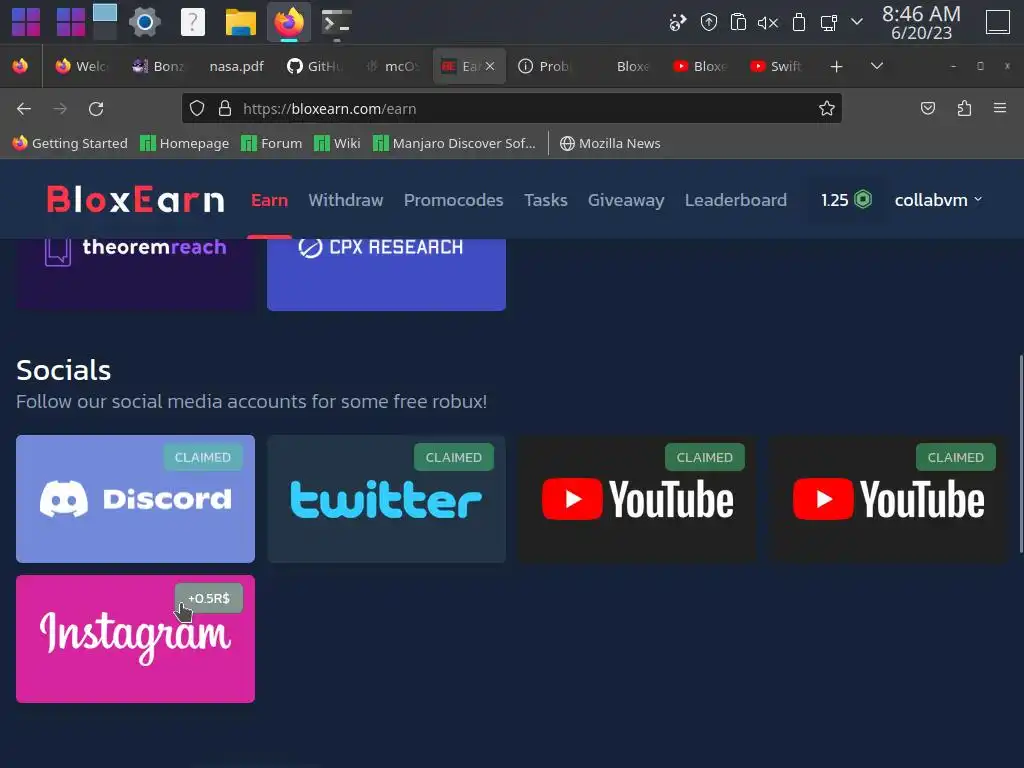Open the Instagram social card

pos(135,639)
